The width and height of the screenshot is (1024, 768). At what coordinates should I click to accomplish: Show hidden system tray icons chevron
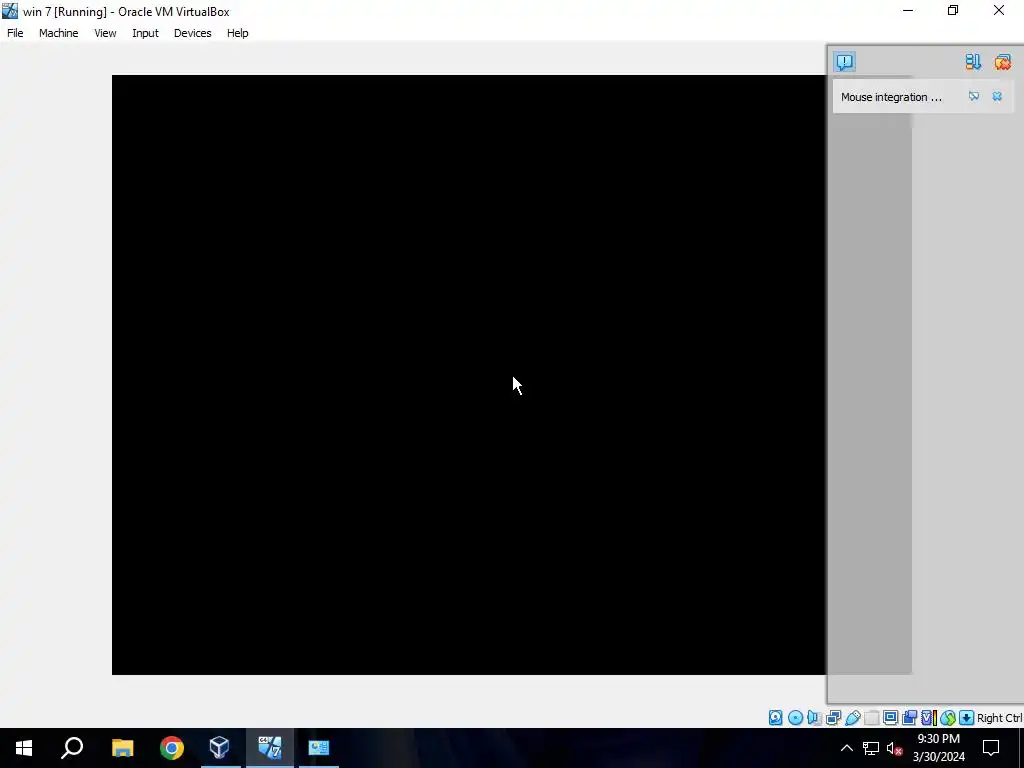pos(846,748)
